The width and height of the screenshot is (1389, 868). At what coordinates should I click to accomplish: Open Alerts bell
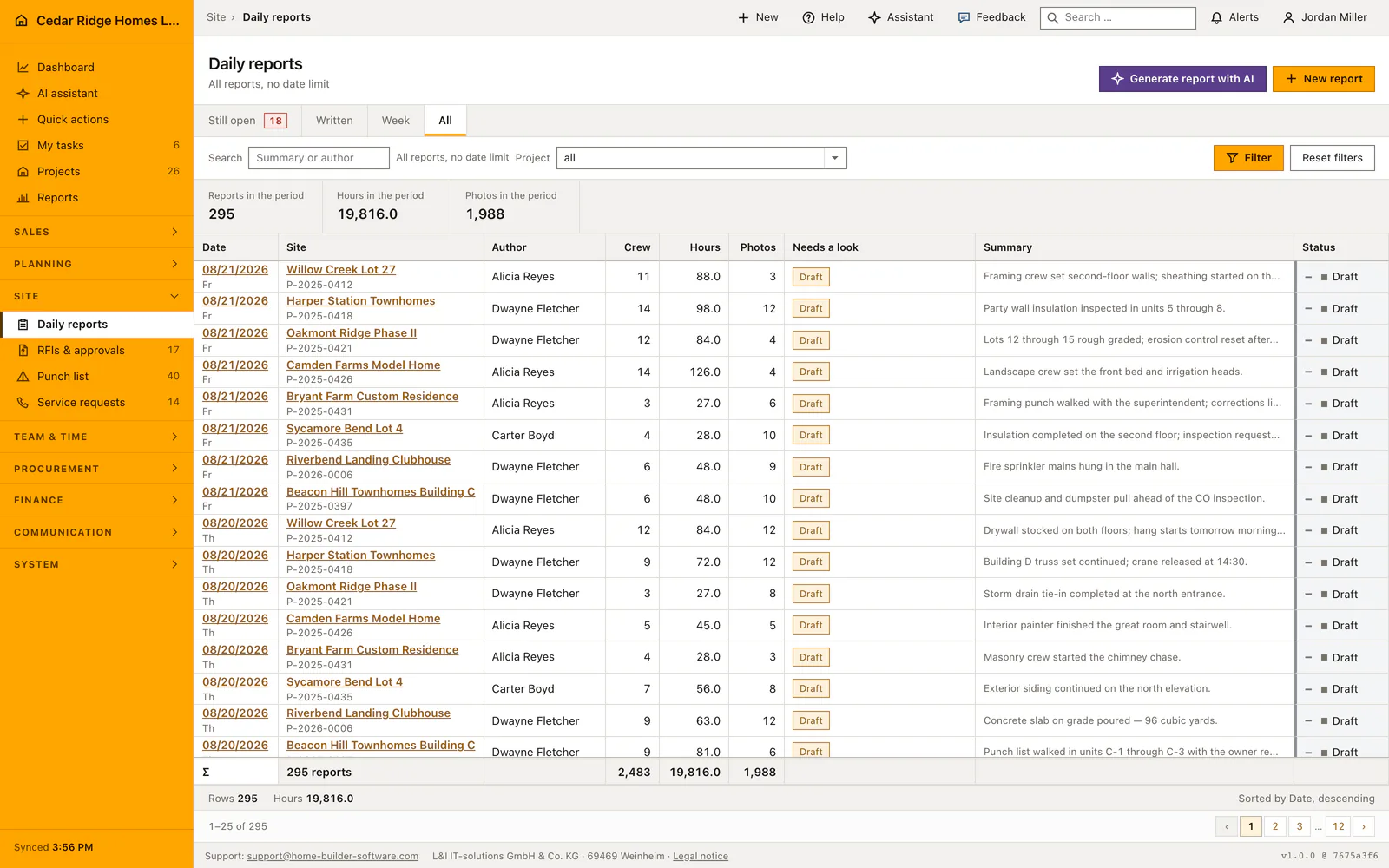(x=1234, y=17)
